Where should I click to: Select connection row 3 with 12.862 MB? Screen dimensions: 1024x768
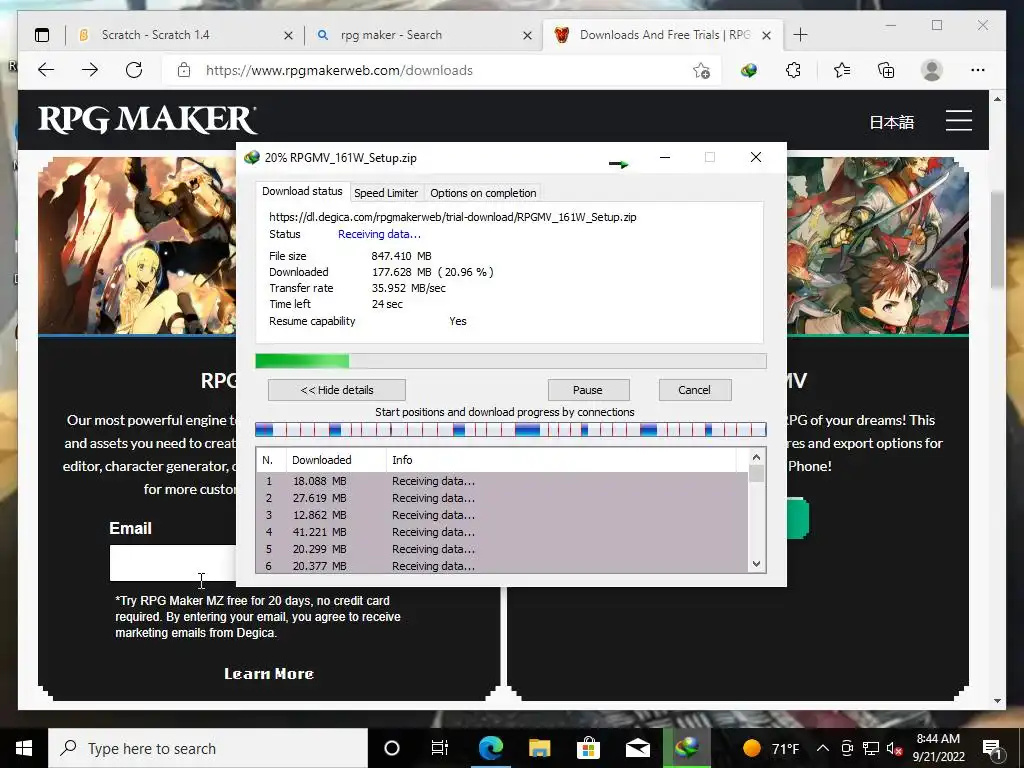coord(502,515)
